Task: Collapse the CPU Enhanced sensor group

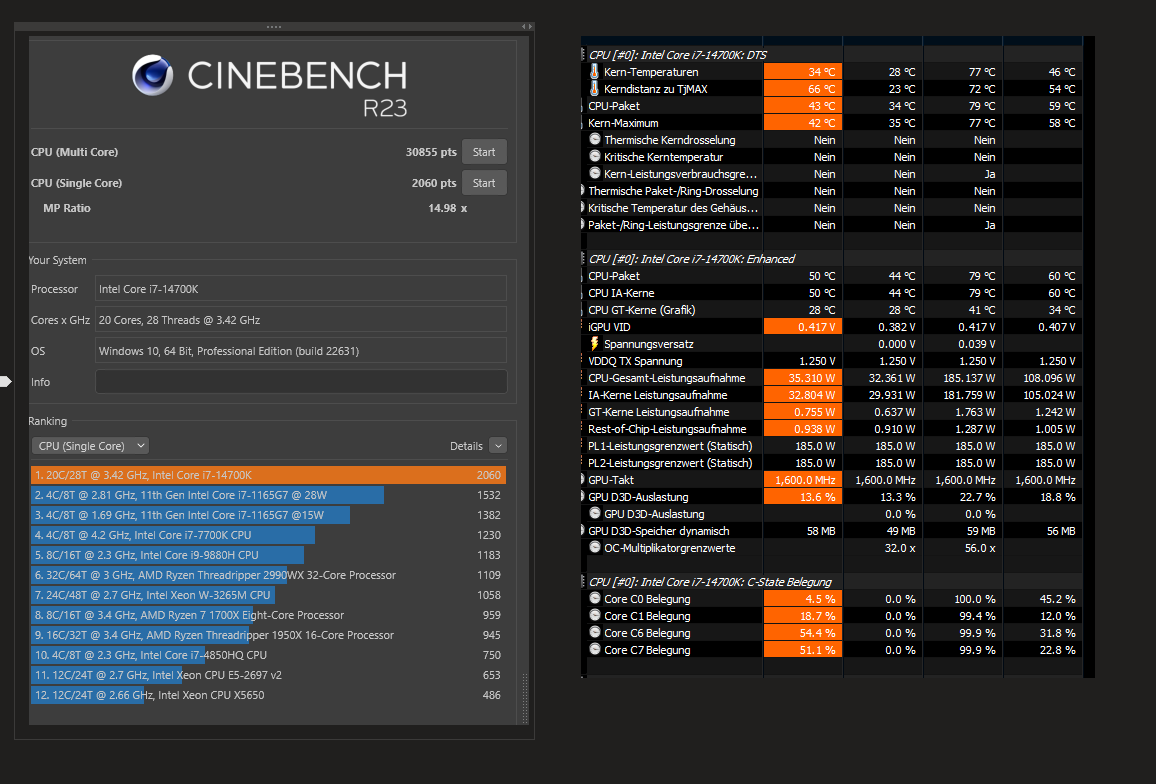Action: [x=583, y=259]
